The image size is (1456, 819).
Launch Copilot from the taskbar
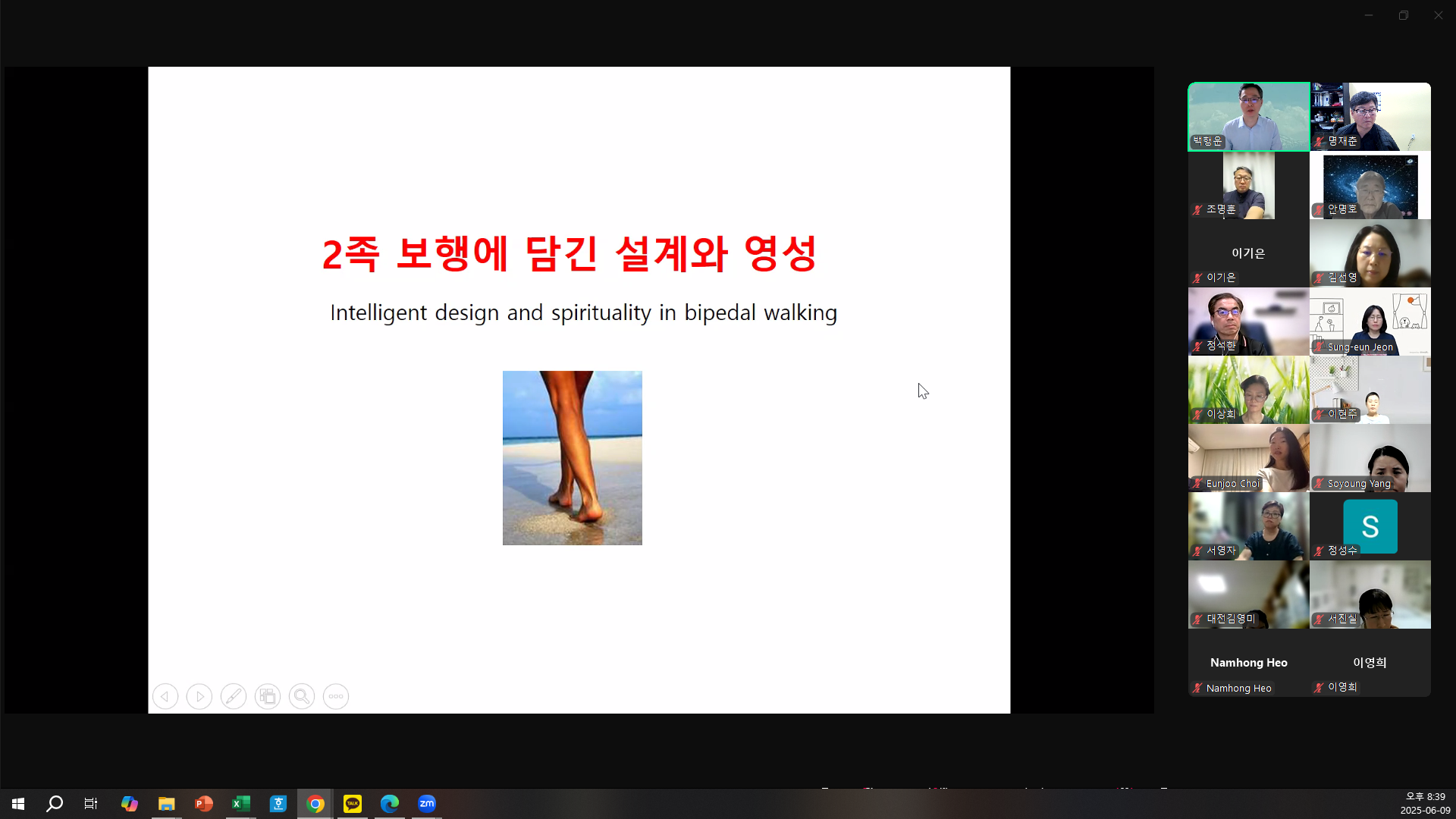pyautogui.click(x=129, y=804)
